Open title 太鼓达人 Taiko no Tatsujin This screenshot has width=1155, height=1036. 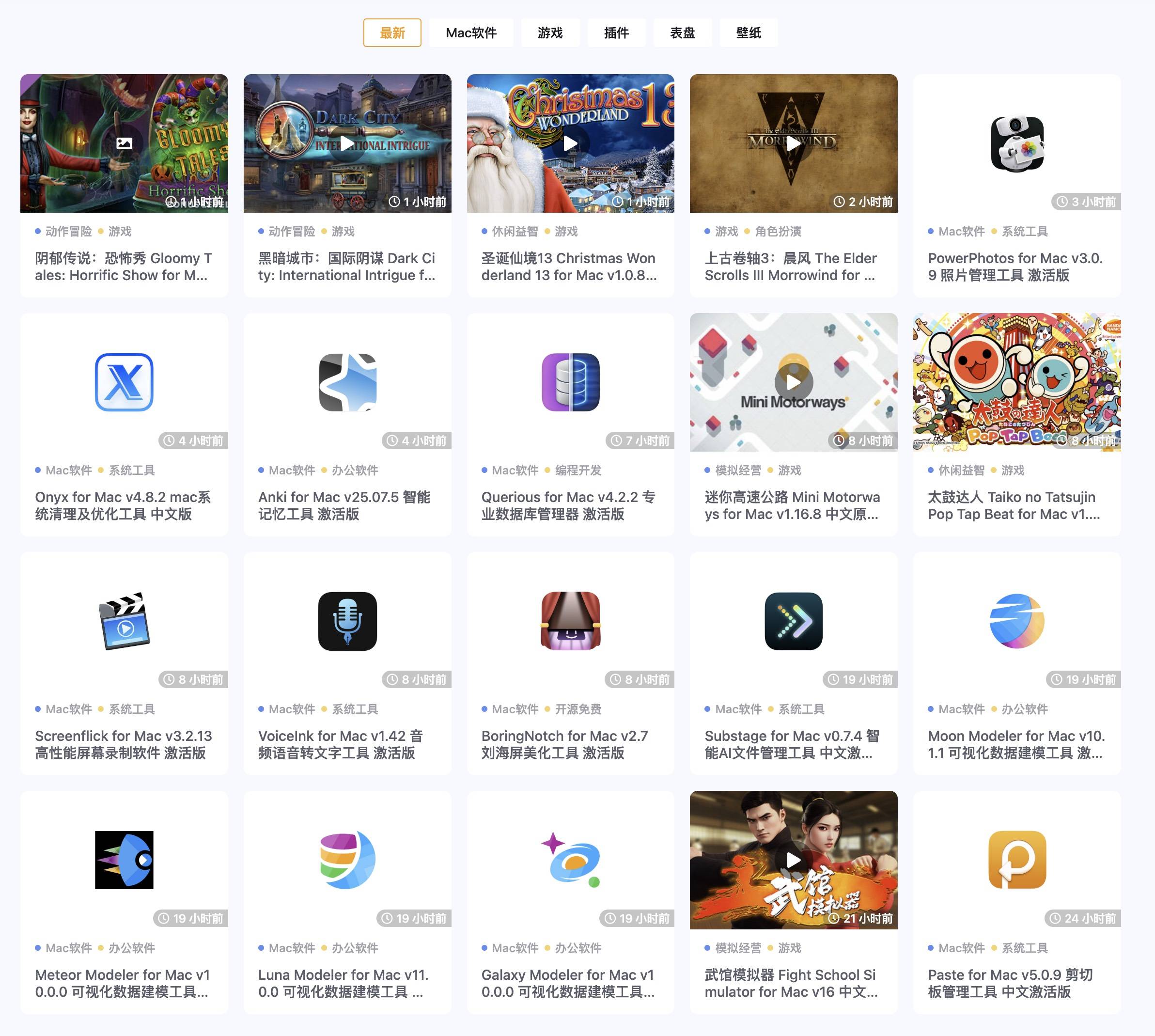pyautogui.click(x=1014, y=505)
